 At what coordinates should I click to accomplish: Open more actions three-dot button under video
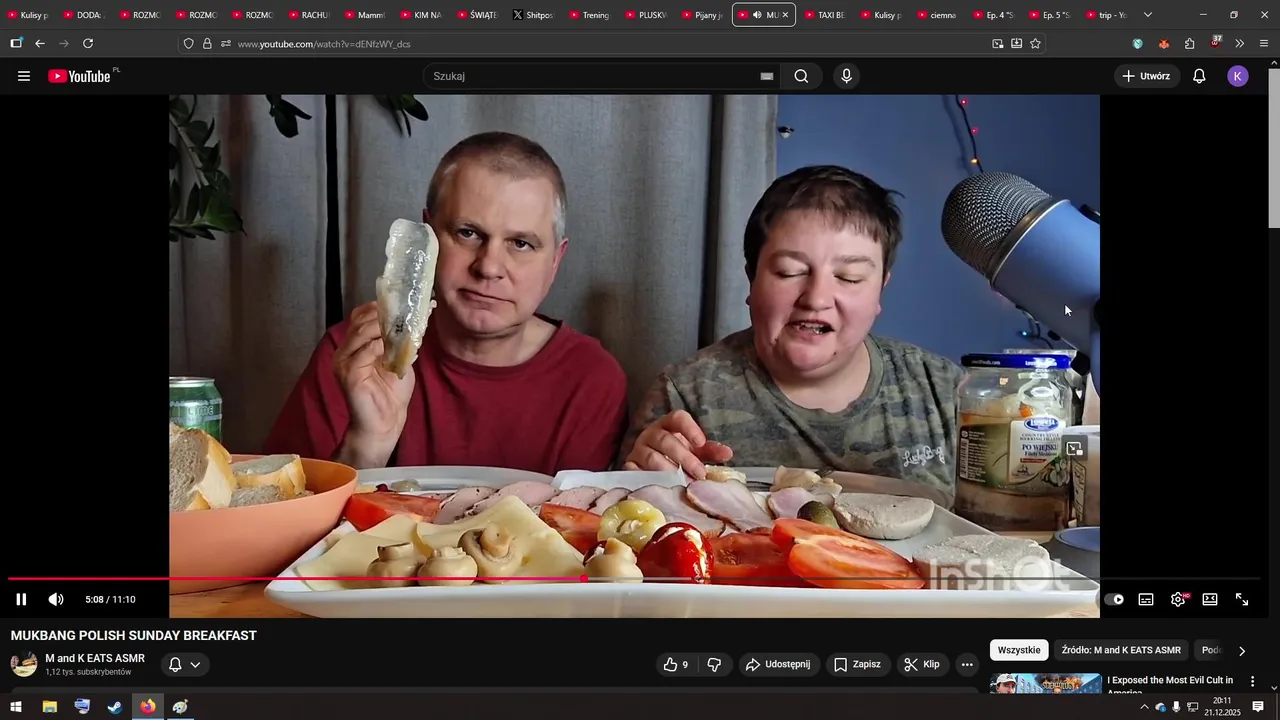967,664
